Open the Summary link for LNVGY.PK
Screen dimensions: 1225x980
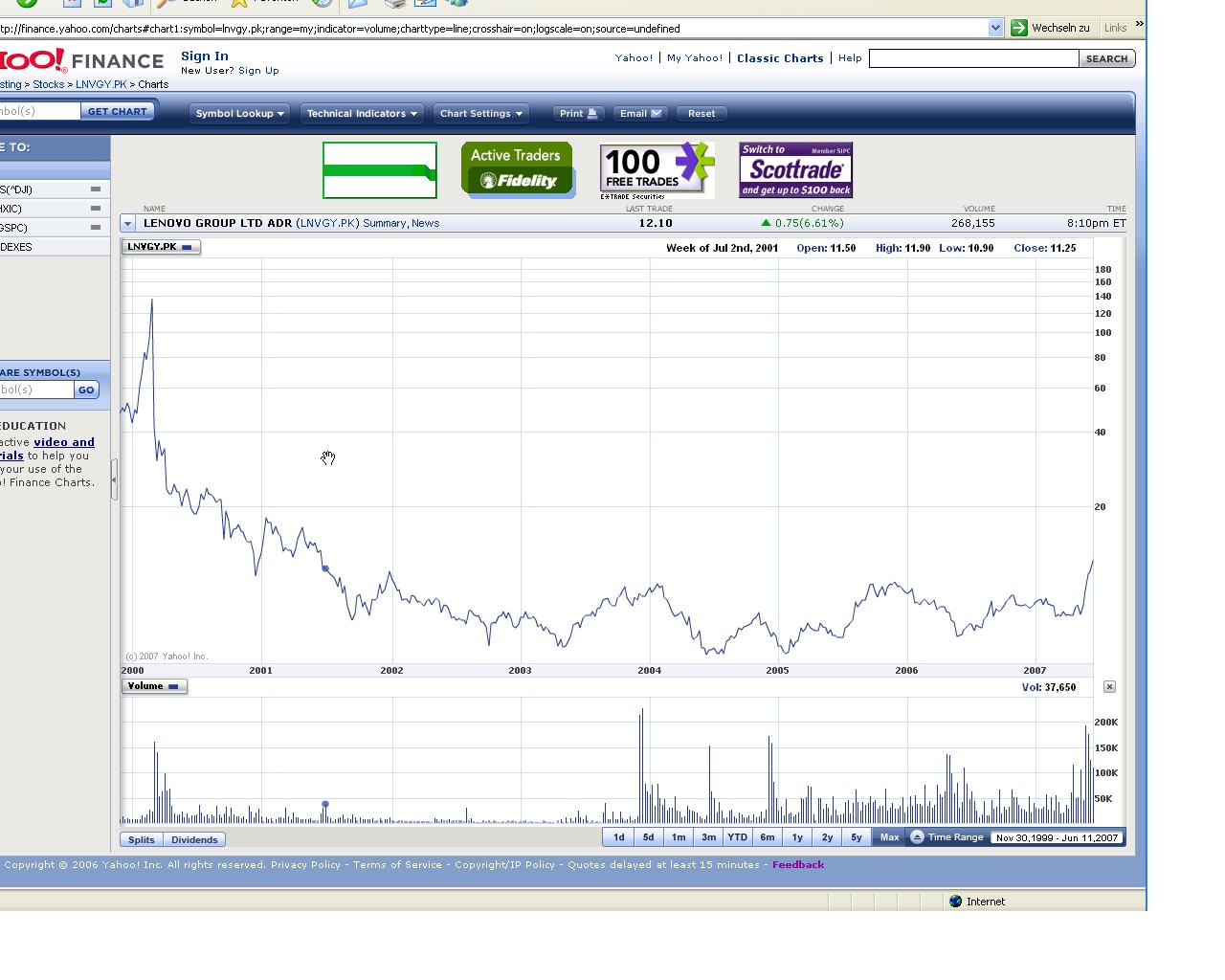(x=385, y=223)
